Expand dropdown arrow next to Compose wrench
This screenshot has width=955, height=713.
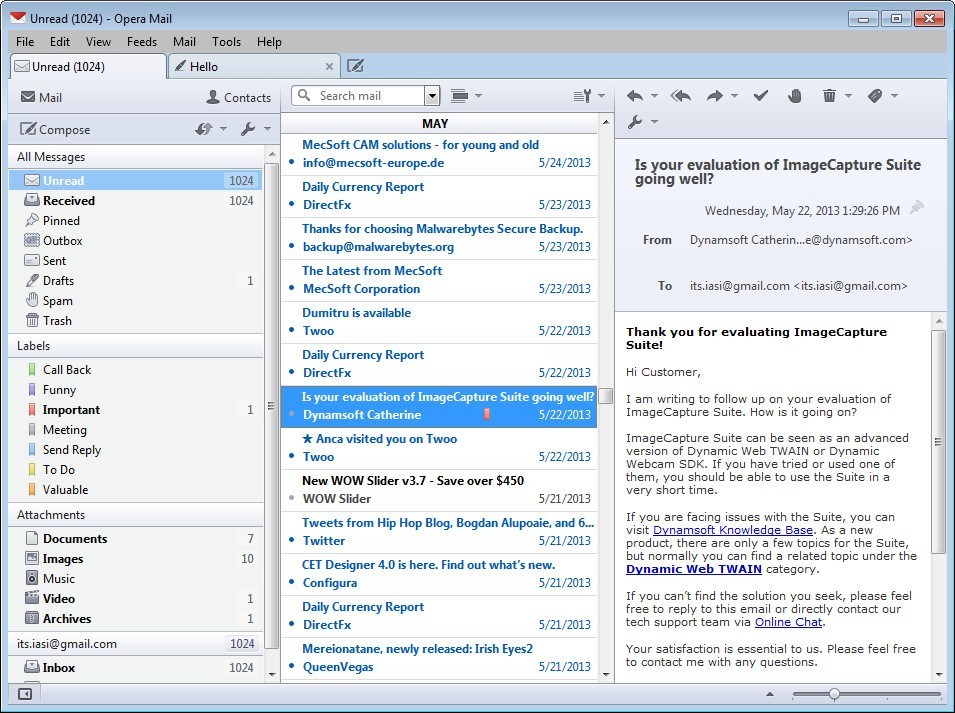267,129
